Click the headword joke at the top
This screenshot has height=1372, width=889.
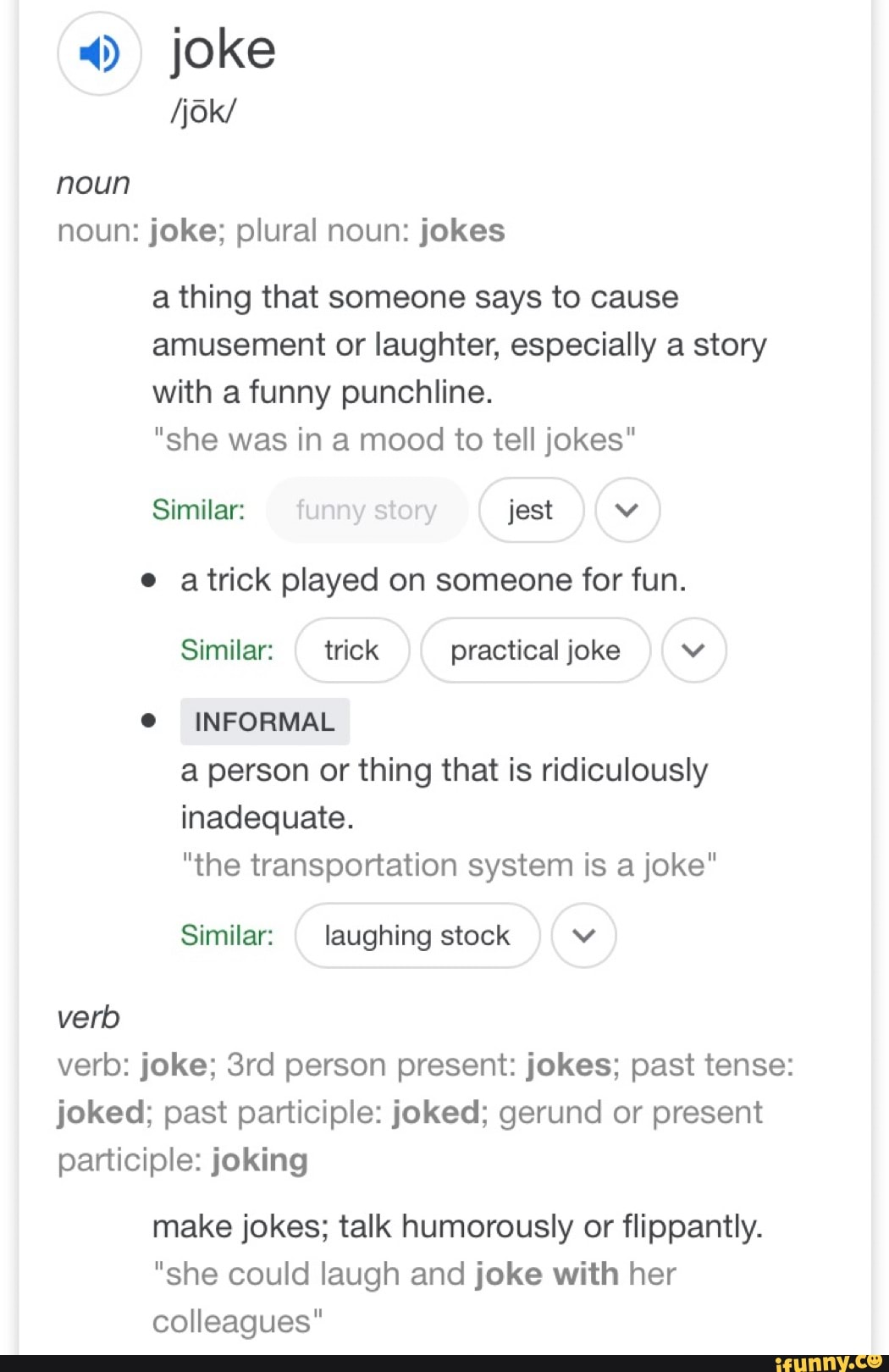[222, 49]
